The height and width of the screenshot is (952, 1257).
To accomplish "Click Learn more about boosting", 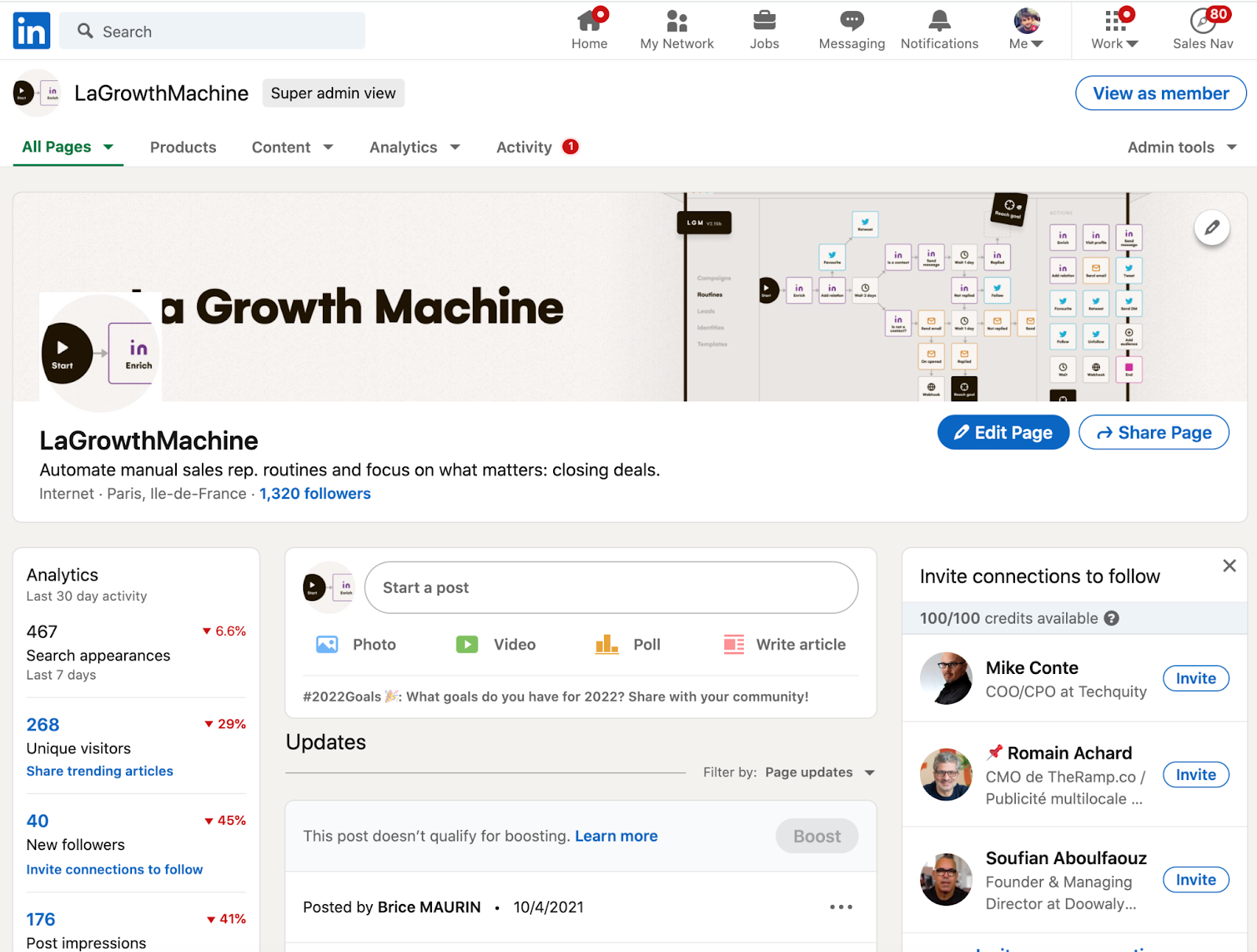I will point(616,837).
